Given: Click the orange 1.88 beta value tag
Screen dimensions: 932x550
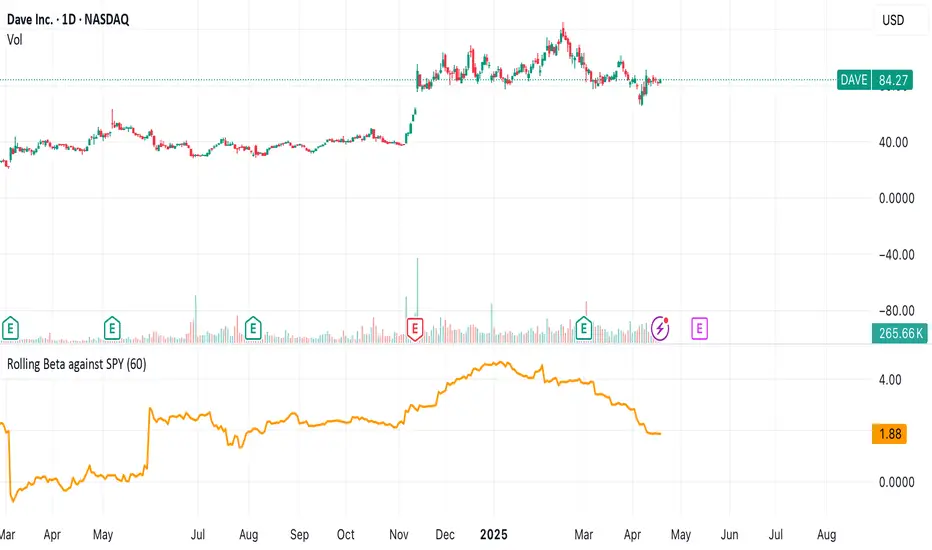Looking at the screenshot, I should [889, 434].
